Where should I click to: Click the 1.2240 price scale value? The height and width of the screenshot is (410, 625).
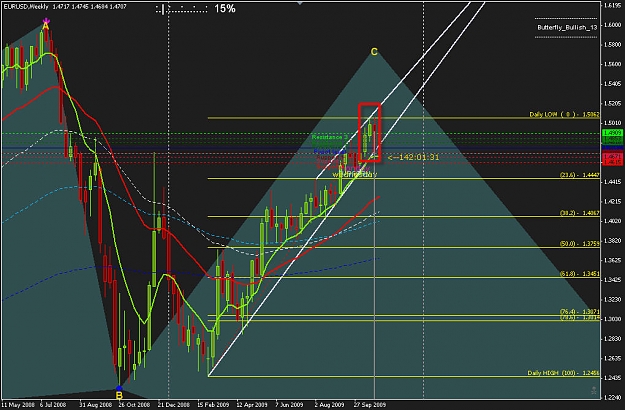pos(613,397)
